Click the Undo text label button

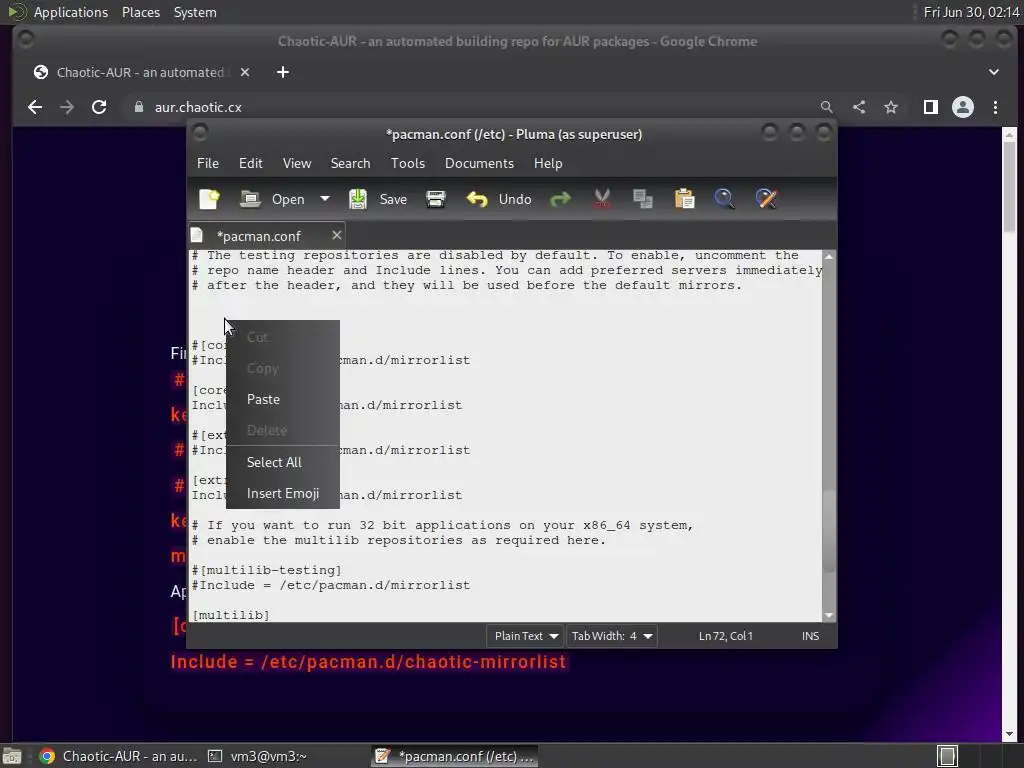tap(515, 199)
